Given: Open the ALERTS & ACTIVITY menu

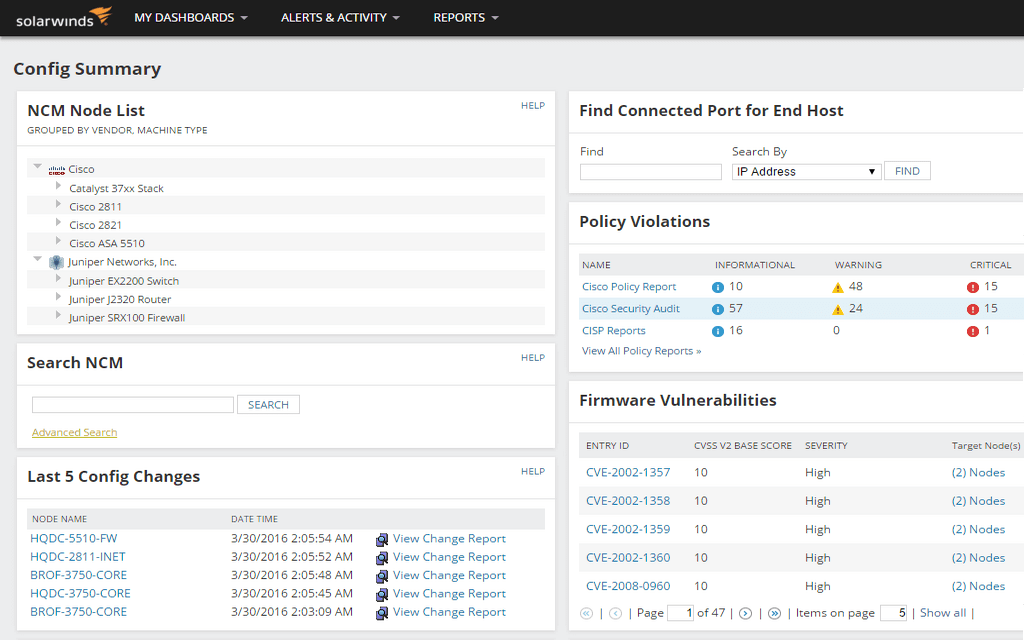Looking at the screenshot, I should click(x=334, y=17).
